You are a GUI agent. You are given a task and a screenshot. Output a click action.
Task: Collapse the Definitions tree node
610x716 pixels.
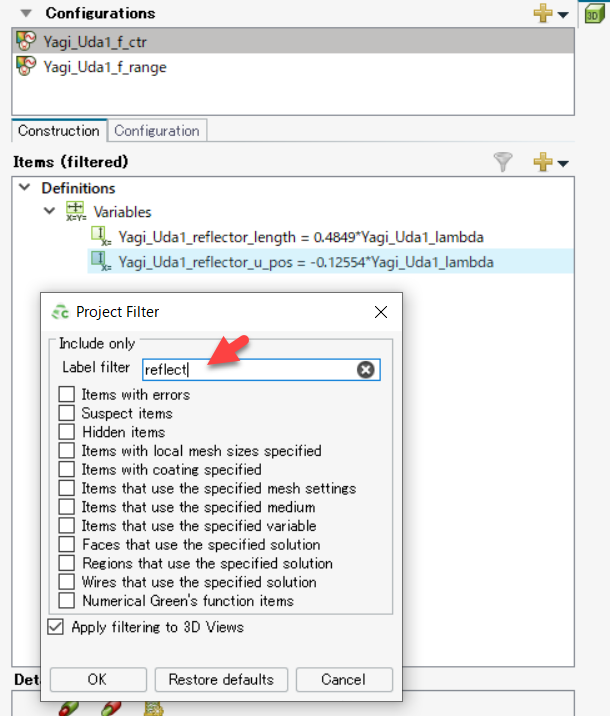(x=25, y=187)
